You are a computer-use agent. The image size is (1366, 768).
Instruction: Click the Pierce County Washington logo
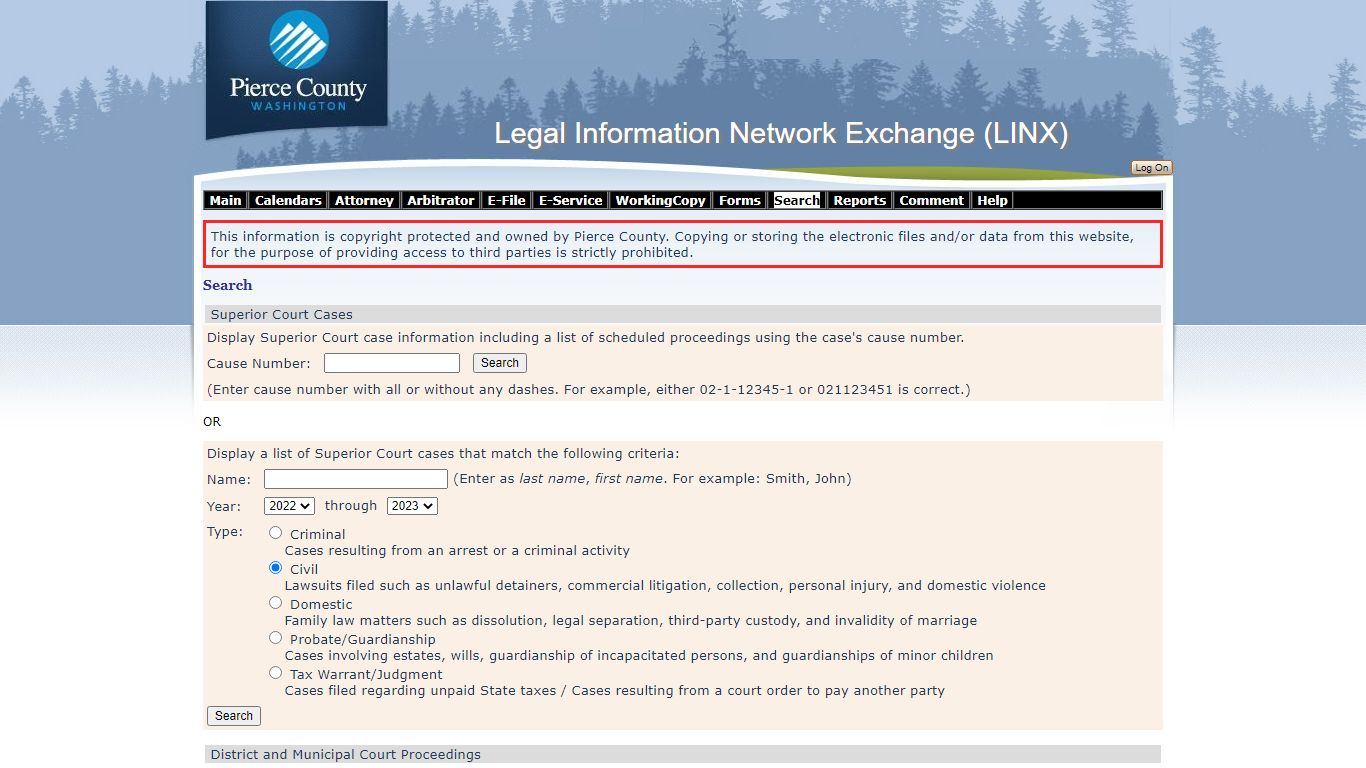[x=296, y=70]
